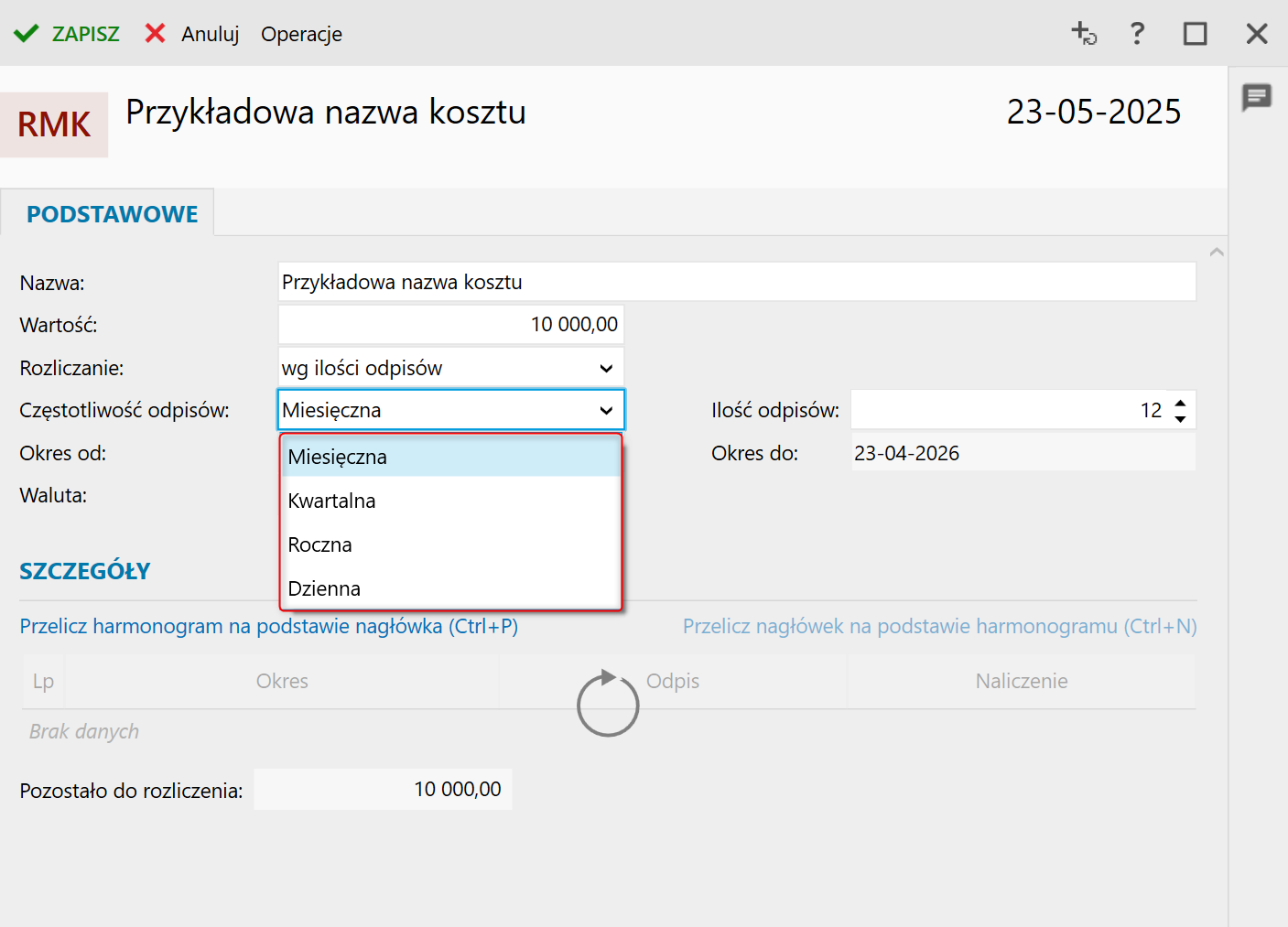Open the Operacje menu

tap(301, 34)
